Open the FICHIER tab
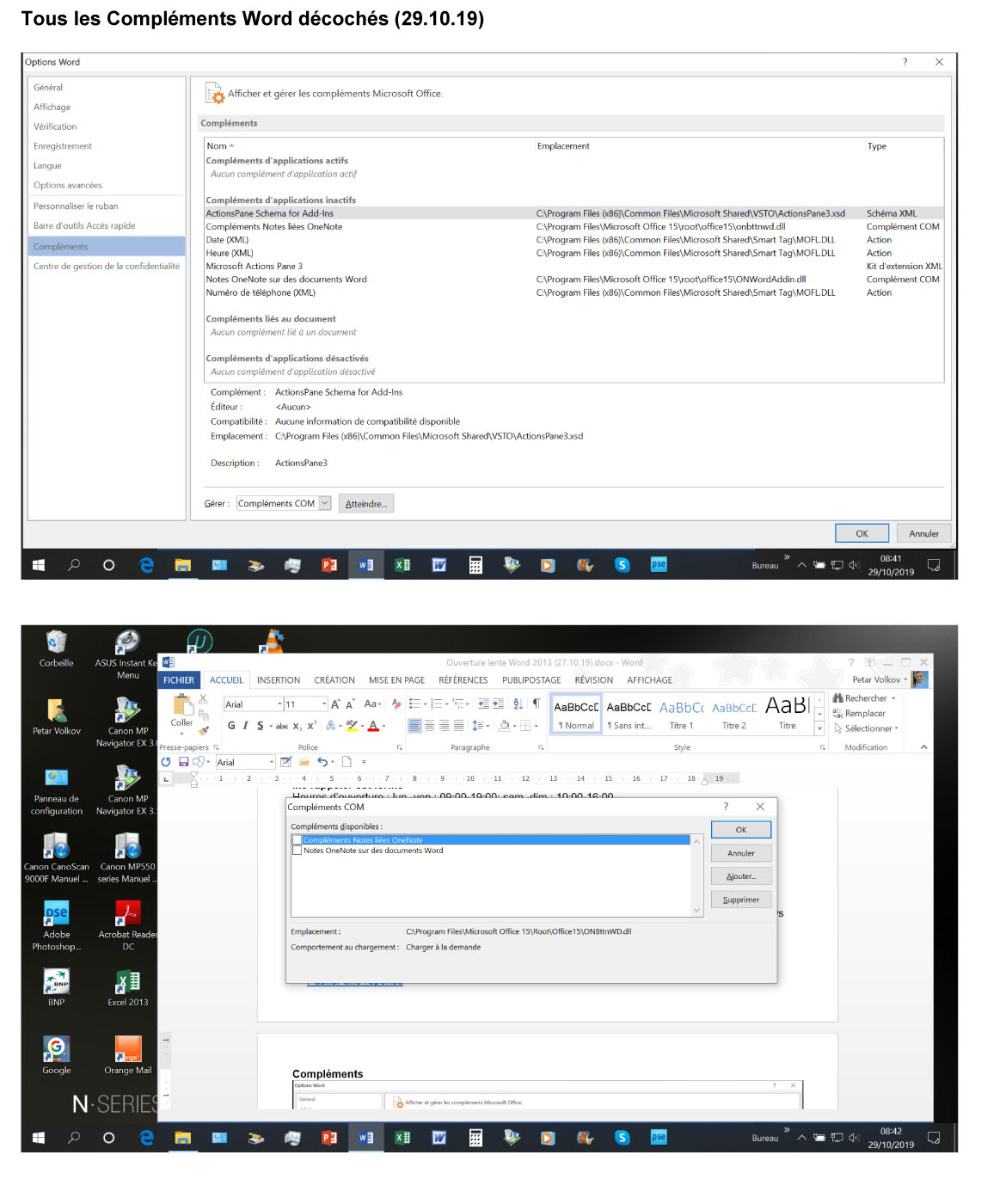The image size is (1006, 1204). pos(179,680)
